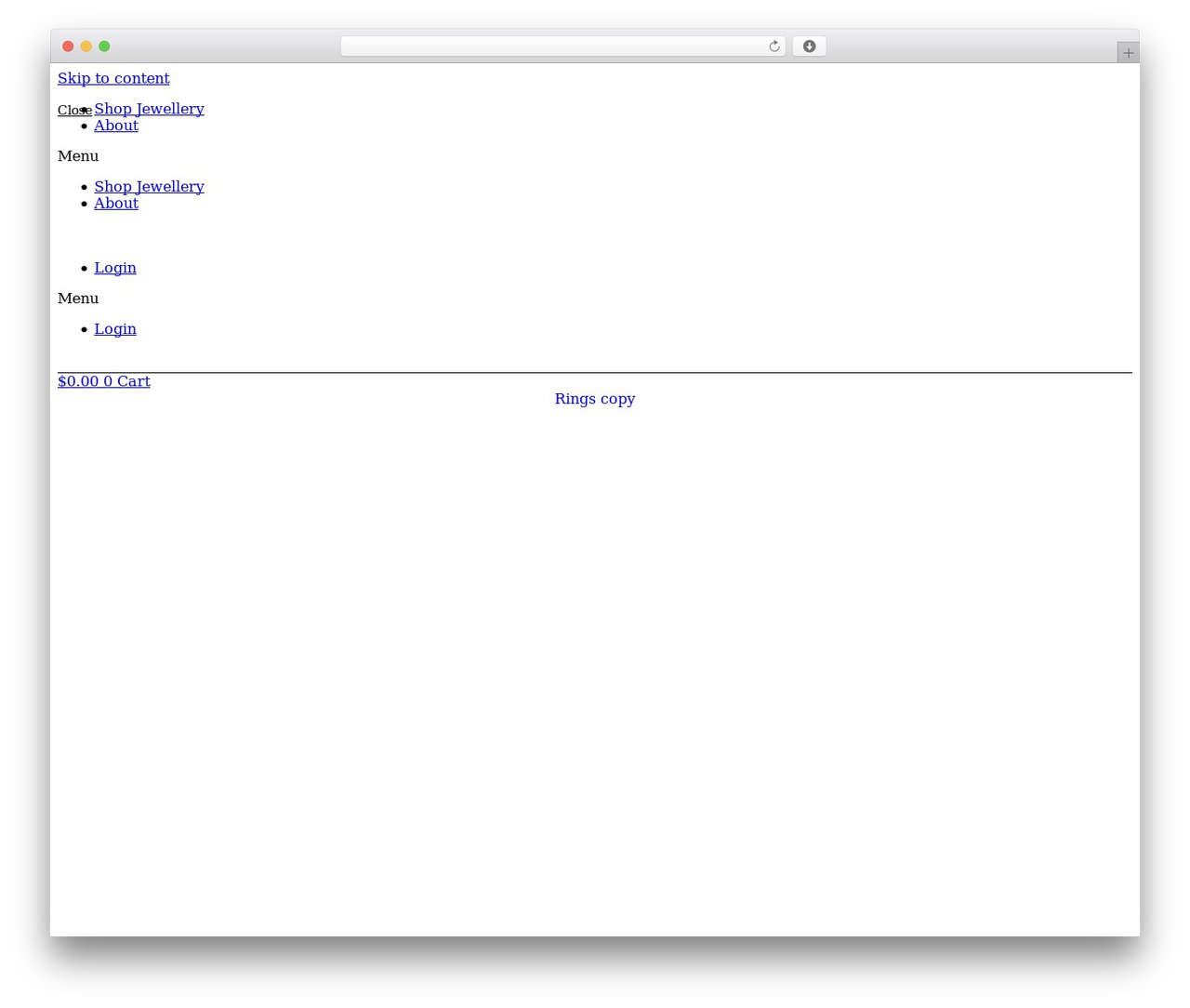The height and width of the screenshot is (1008, 1190).
Task: Open Login link below second Menu
Action: (115, 329)
